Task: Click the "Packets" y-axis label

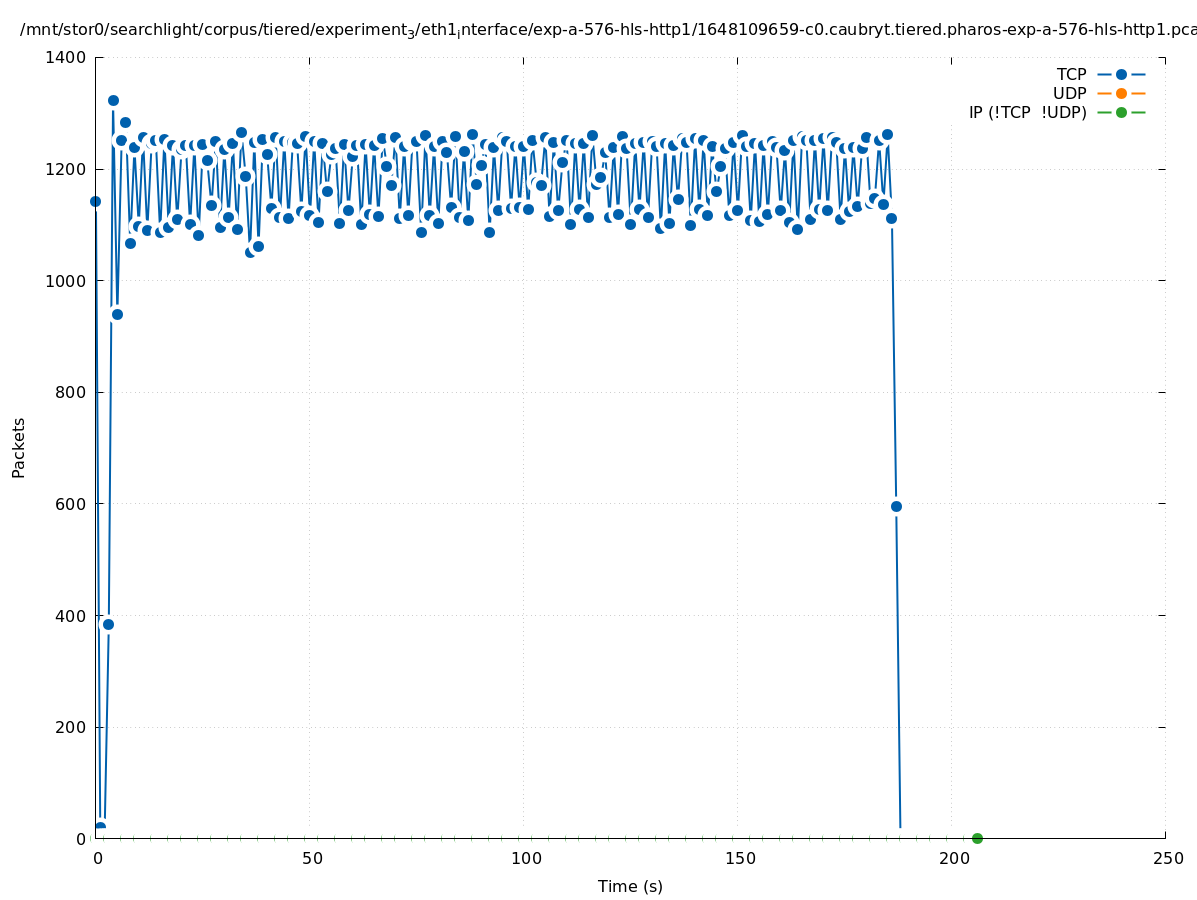Action: tap(19, 447)
